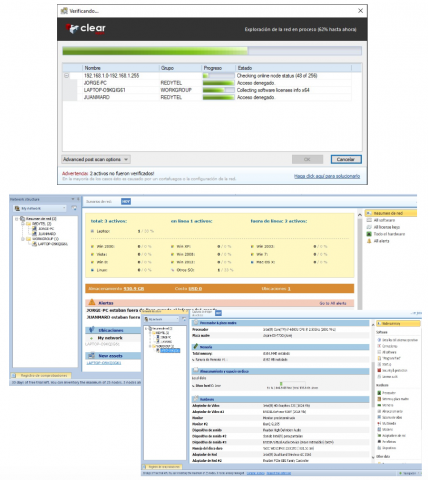Open LAPTOP-O9KQIG61 link under New assets
Image resolution: width=428 pixels, height=480 pixels.
coord(104,363)
